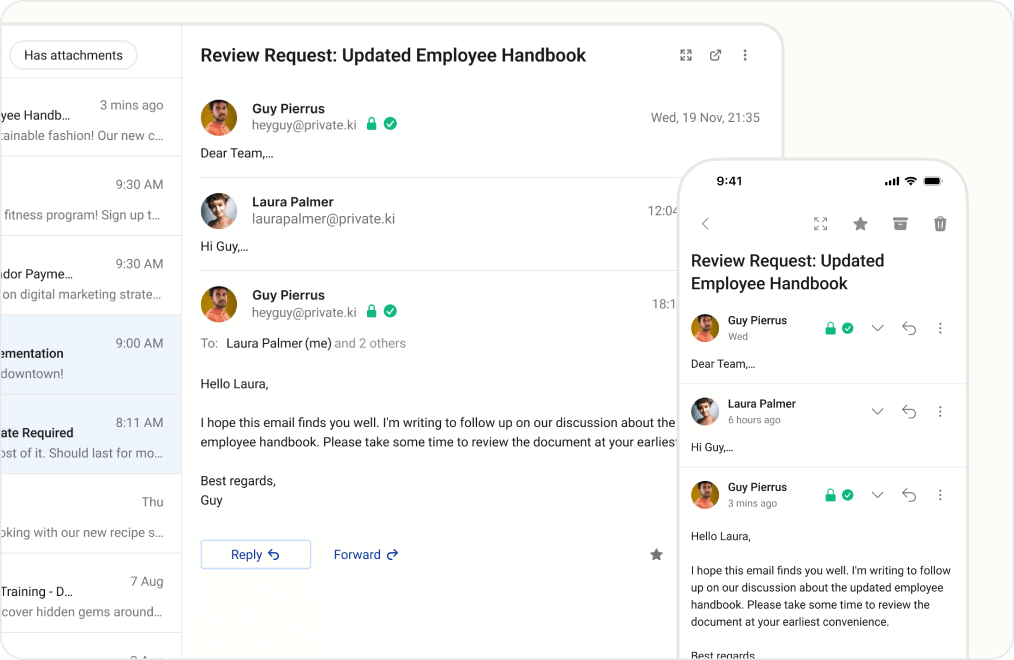Select the 9:00 AM email in list
Image resolution: width=1014 pixels, height=660 pixels.
click(90, 355)
